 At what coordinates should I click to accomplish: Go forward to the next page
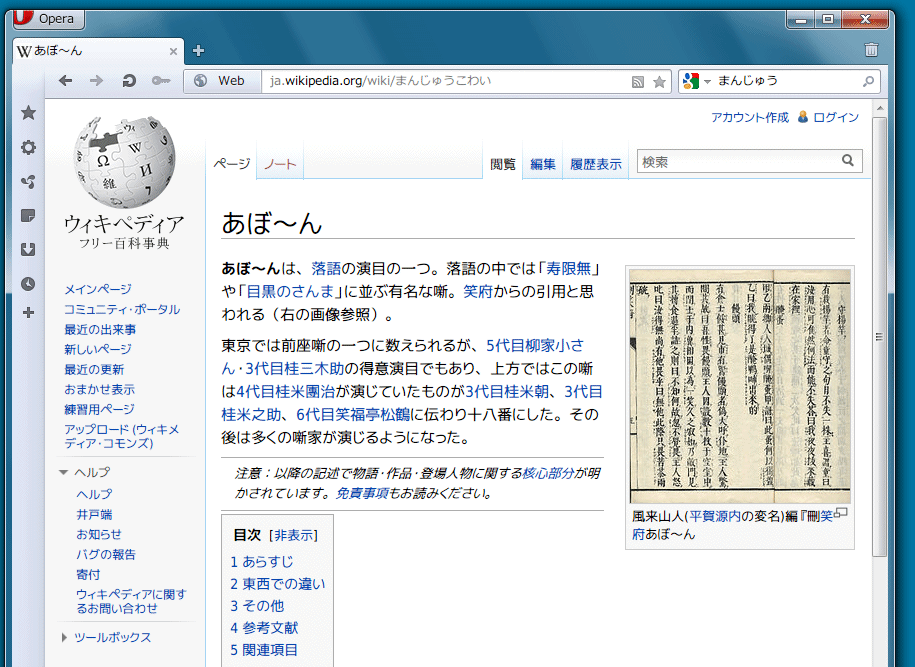pyautogui.click(x=96, y=81)
